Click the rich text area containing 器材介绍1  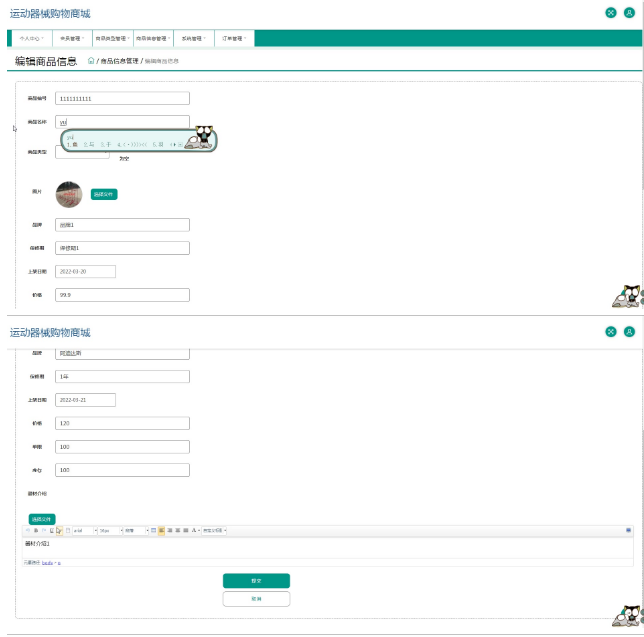point(327,548)
